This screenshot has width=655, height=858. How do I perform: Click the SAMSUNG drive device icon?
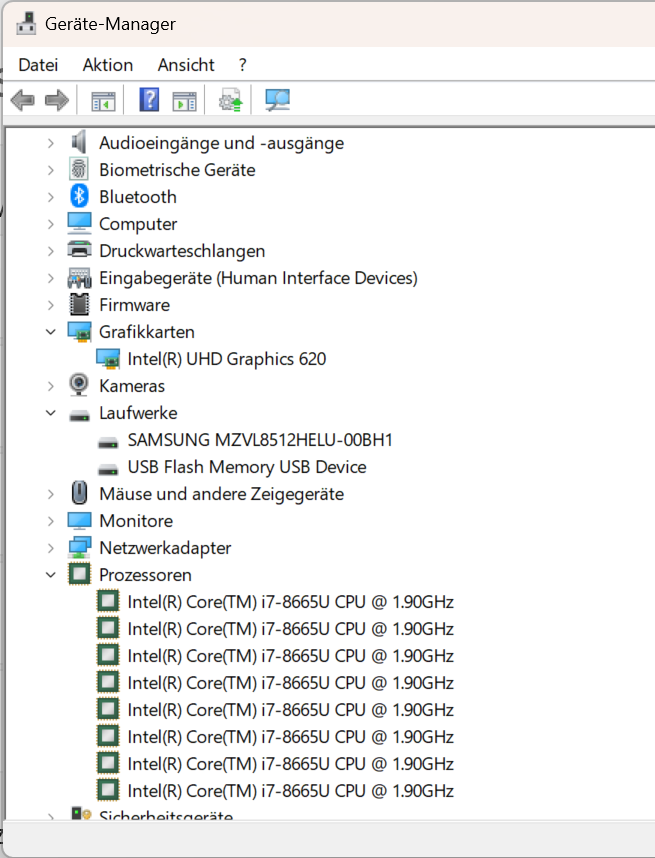[x=108, y=443]
